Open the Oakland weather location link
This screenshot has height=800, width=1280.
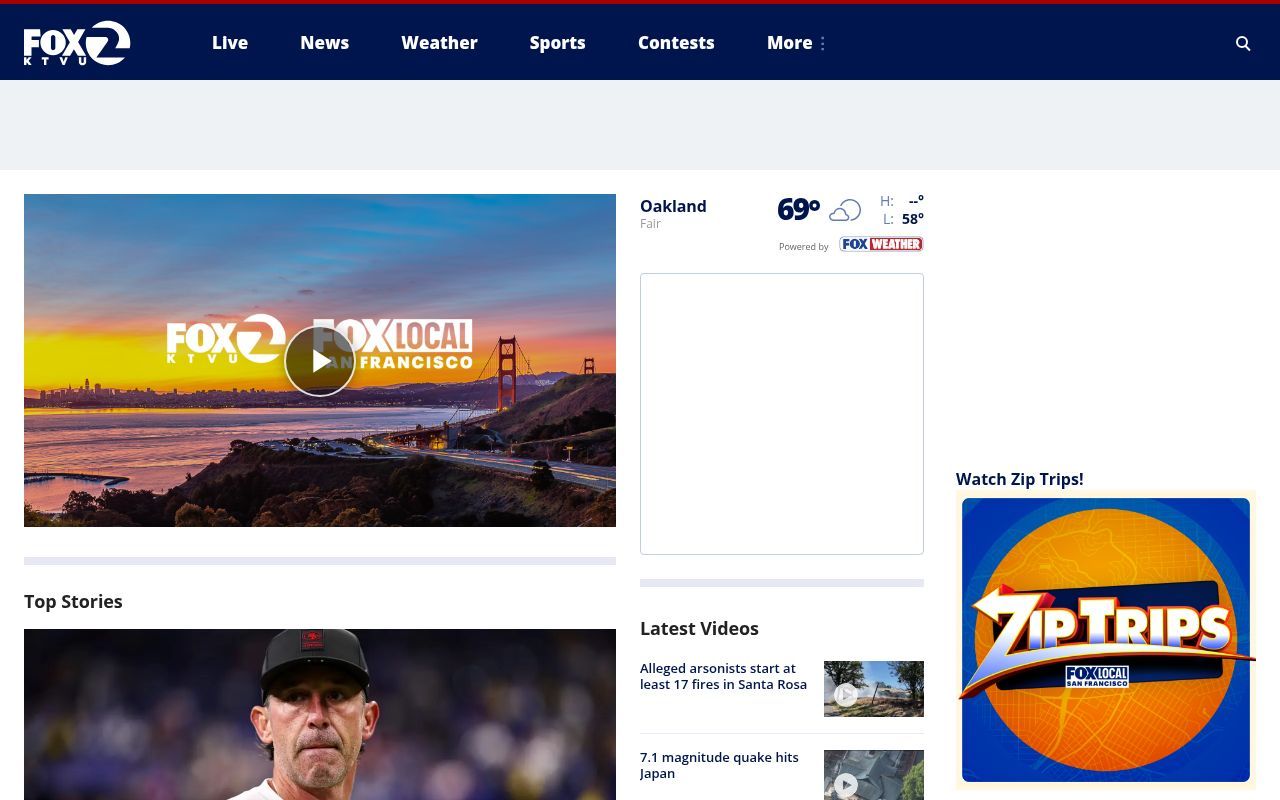[x=673, y=206]
